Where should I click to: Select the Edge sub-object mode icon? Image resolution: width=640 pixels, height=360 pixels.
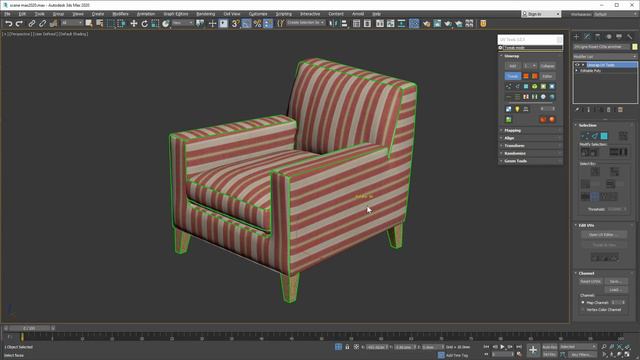click(594, 136)
